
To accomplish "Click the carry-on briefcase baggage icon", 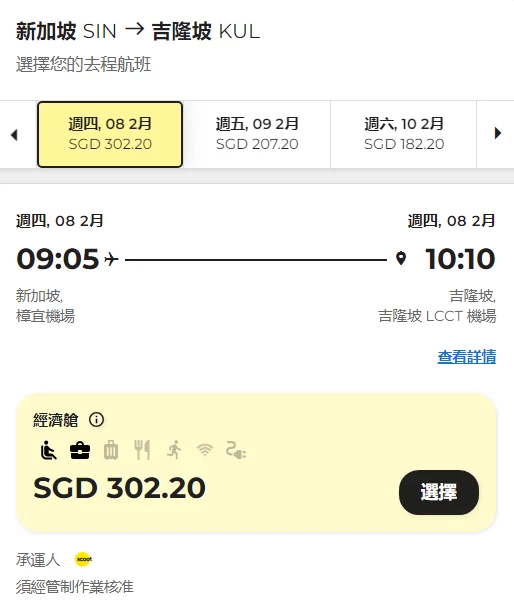I will (80, 450).
